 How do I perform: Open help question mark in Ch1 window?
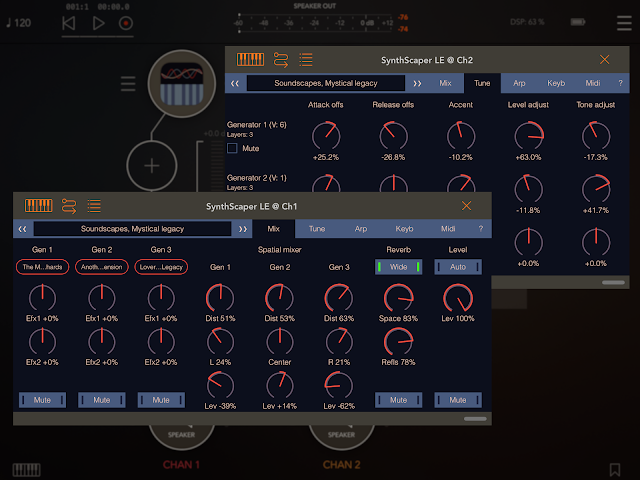pyautogui.click(x=481, y=229)
